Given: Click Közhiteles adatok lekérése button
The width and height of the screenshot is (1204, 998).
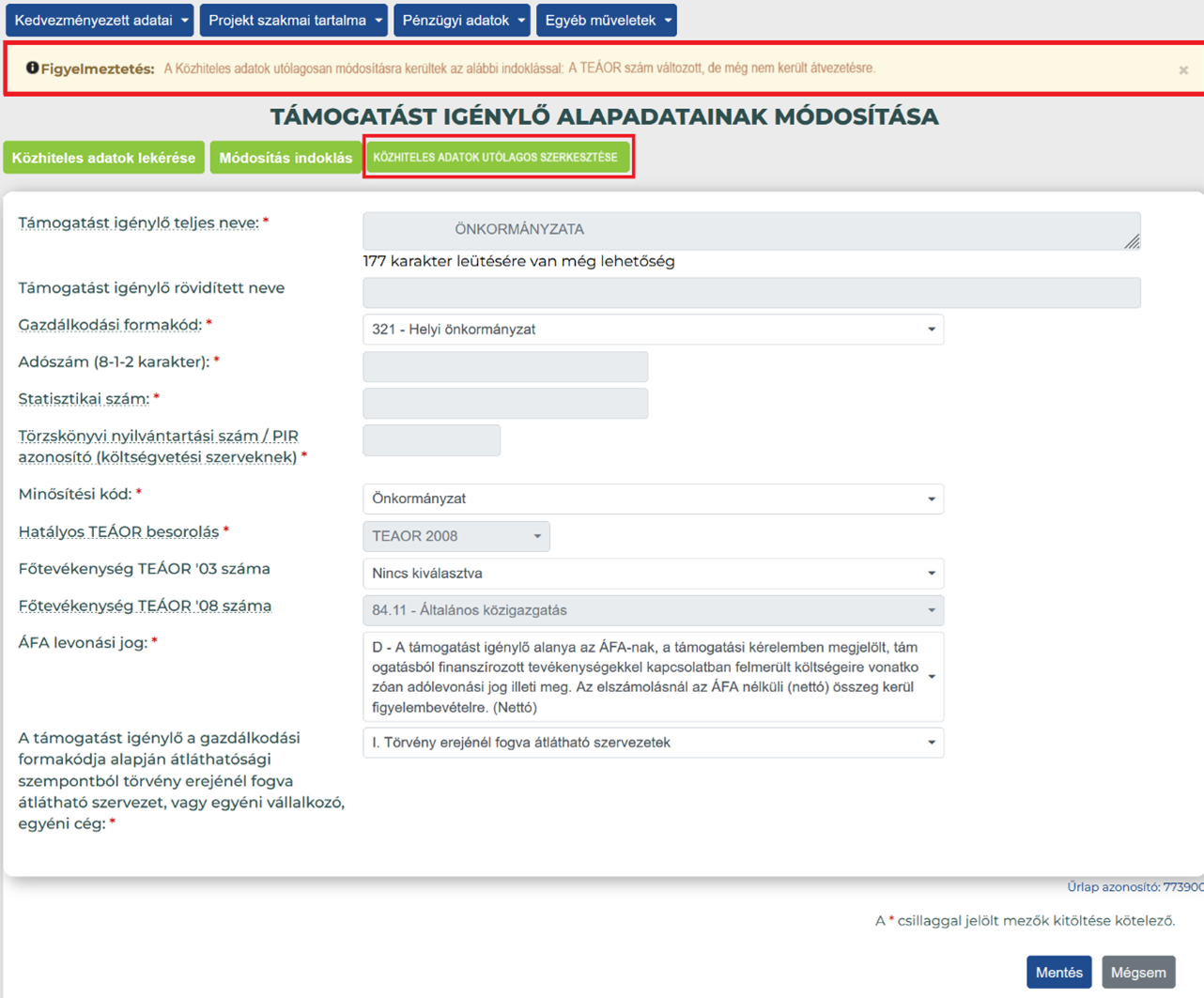Looking at the screenshot, I should [103, 158].
